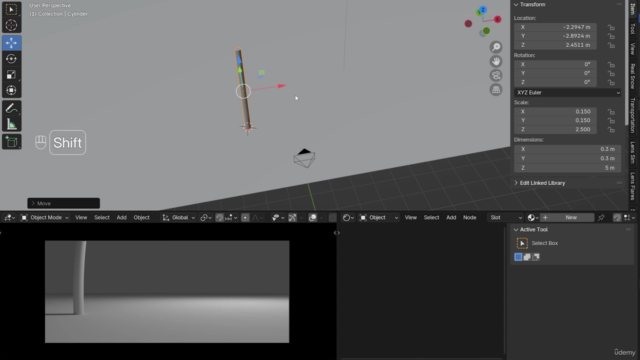640x360 pixels.
Task: Select the Add Cube tool
Action: pos(11,142)
